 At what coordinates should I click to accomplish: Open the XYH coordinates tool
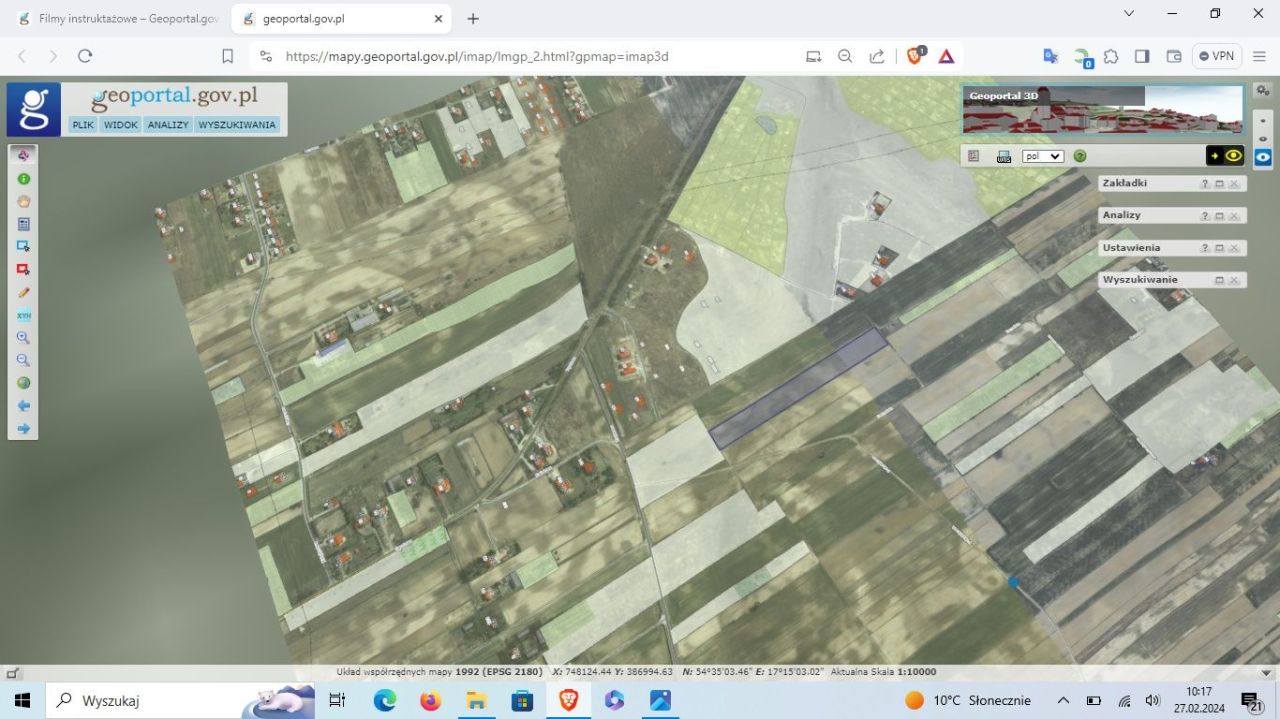tap(24, 315)
